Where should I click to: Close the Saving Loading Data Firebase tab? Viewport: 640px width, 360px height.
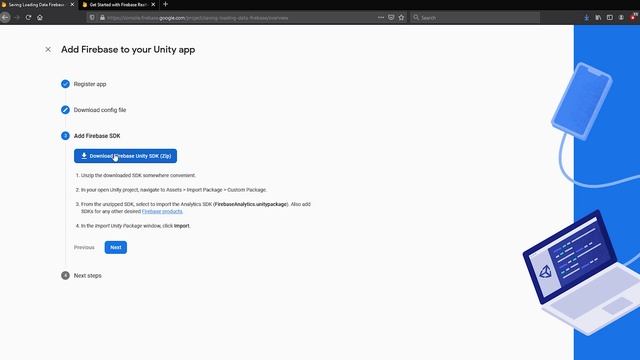point(72,4)
